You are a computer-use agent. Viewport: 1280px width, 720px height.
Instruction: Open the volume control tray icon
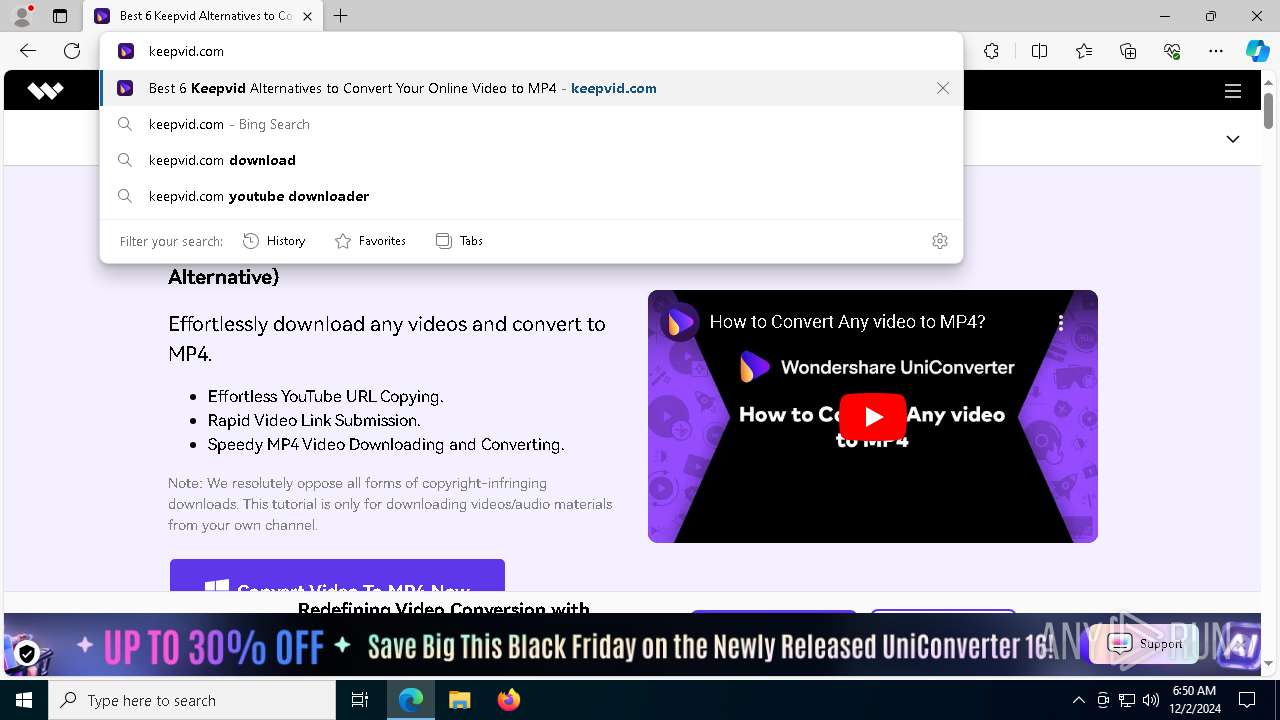click(1151, 700)
